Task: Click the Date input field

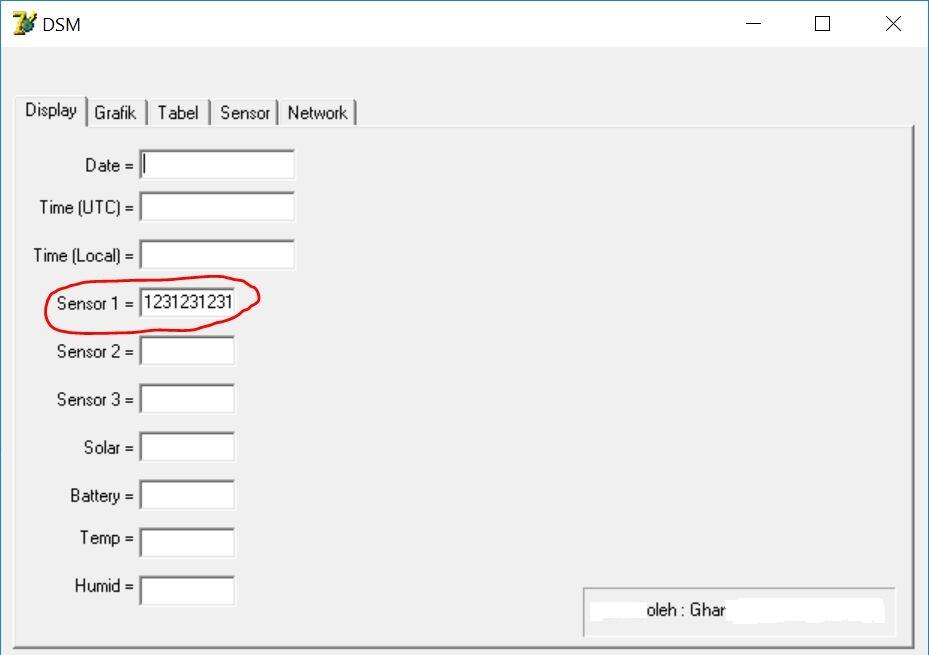Action: [217, 165]
